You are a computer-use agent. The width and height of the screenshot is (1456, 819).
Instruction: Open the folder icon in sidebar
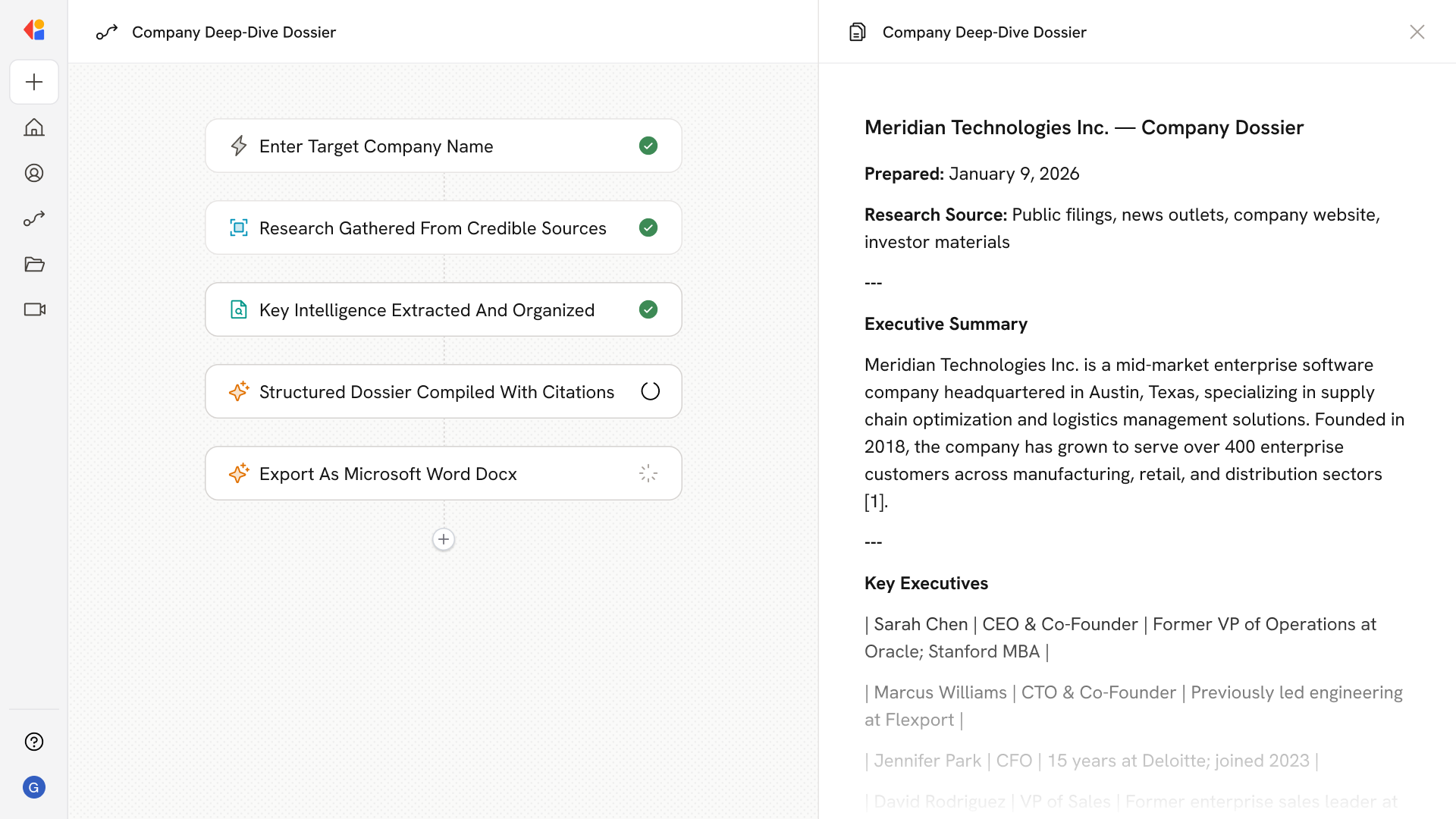(x=34, y=264)
